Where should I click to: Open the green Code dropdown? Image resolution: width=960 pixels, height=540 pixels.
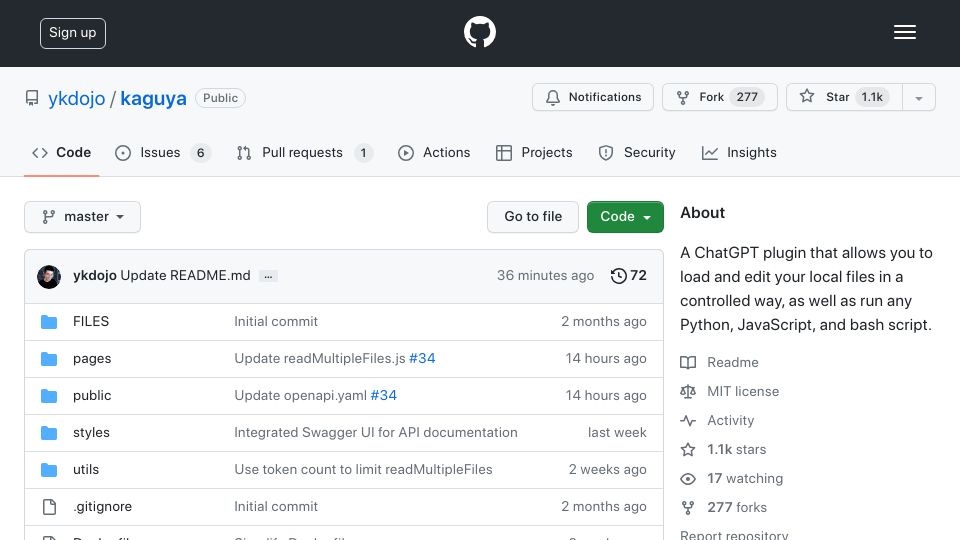coord(625,217)
